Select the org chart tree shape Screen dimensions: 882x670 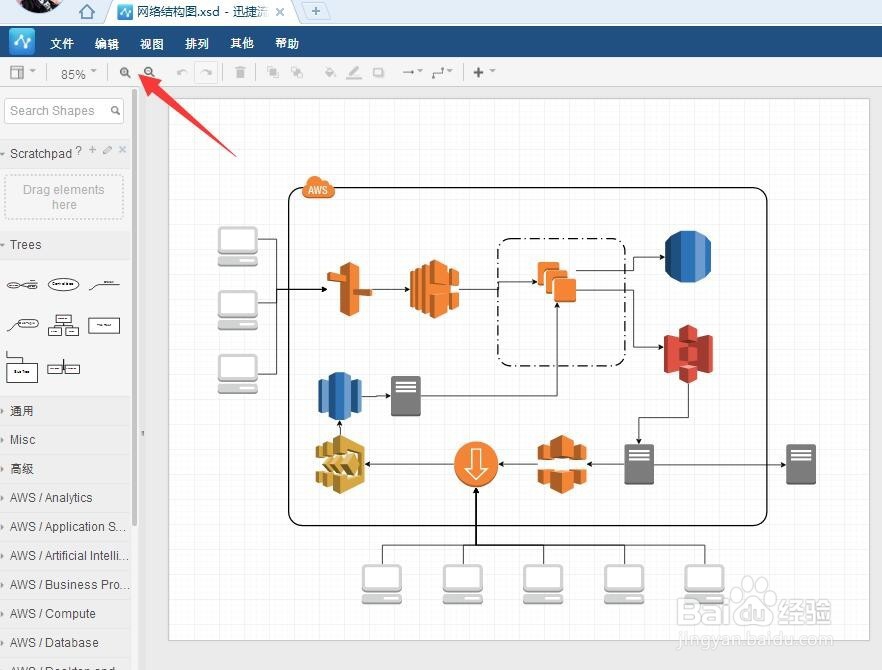pos(64,325)
